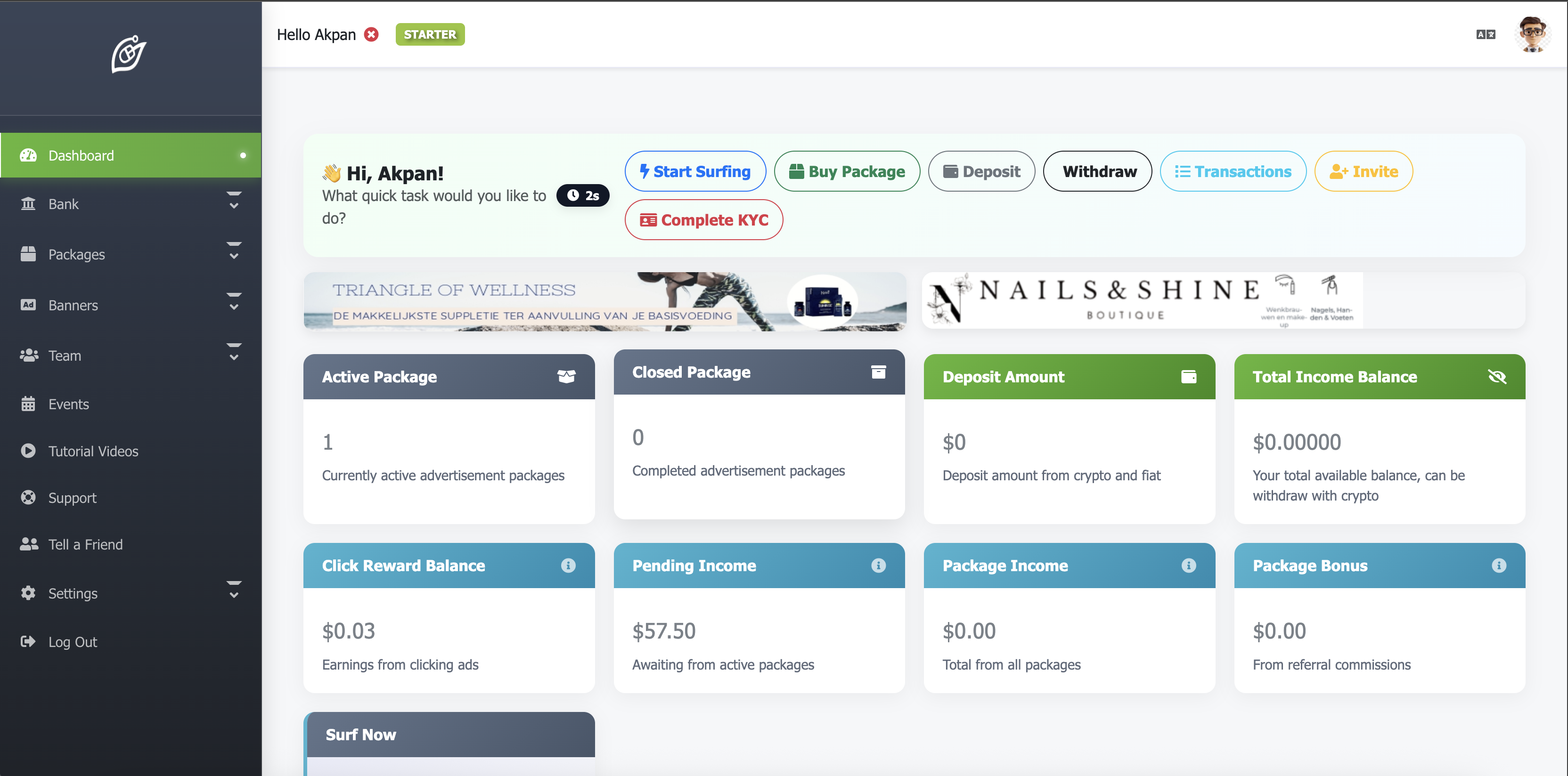Click the info icon on Package Bonus
This screenshot has width=1568, height=776.
pos(1499,565)
